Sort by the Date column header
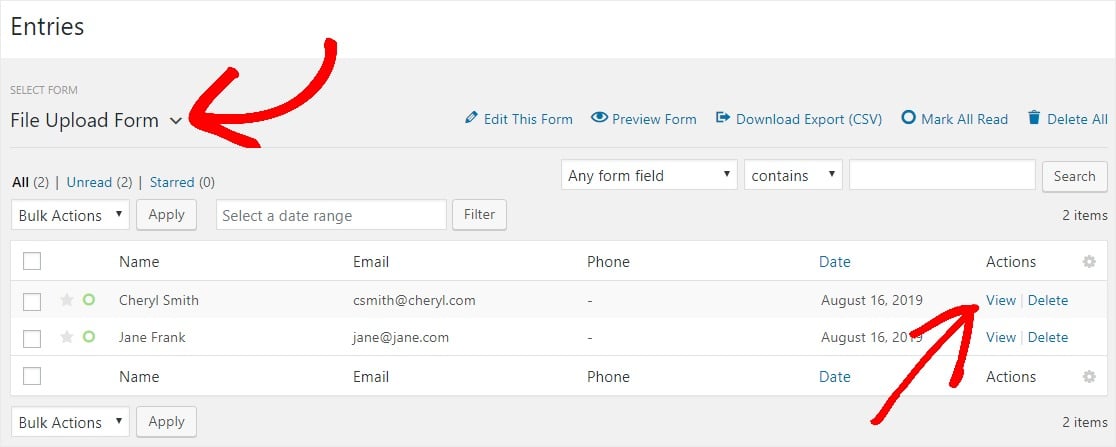 [x=834, y=261]
